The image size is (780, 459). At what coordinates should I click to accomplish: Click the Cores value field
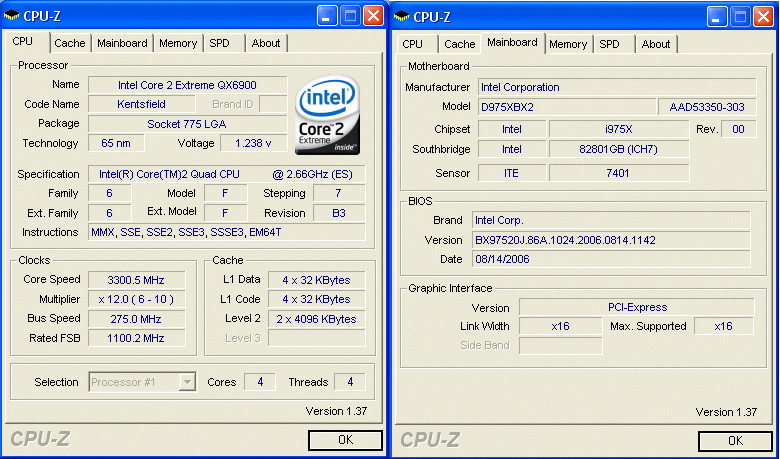click(x=260, y=382)
